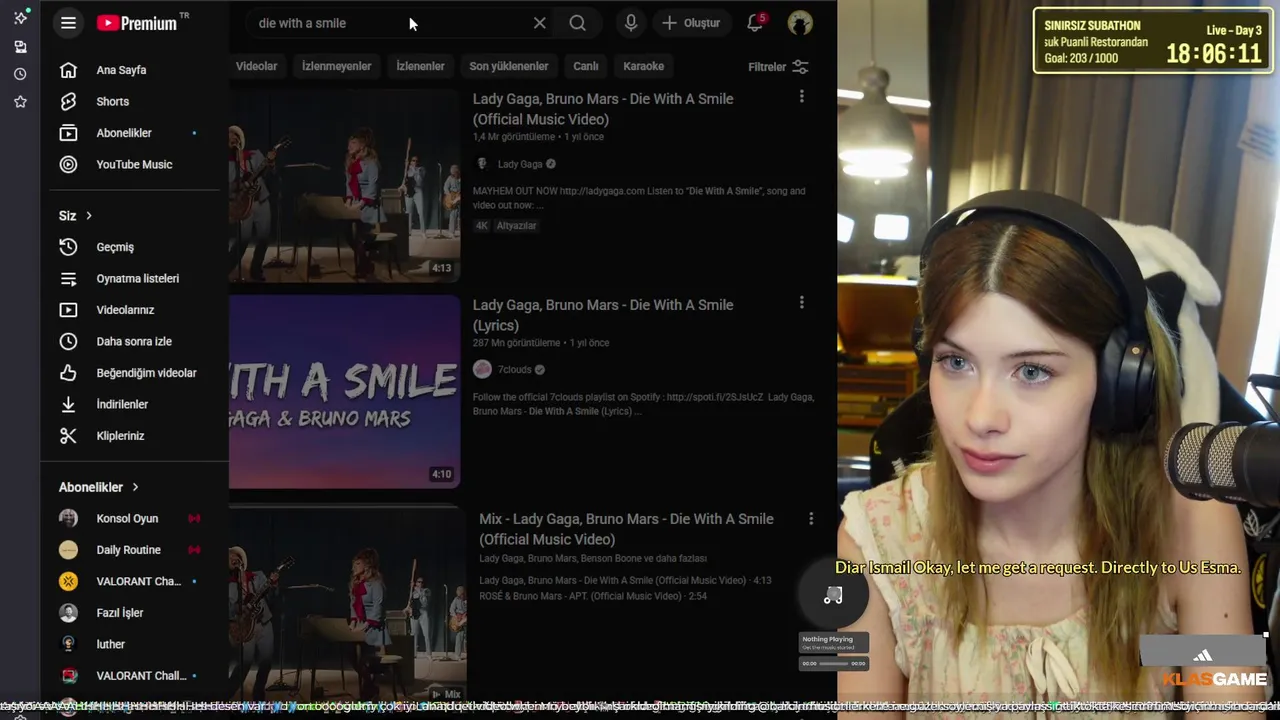Open Fazıl İşler channel
The height and width of the screenshot is (720, 1280).
(x=134, y=613)
